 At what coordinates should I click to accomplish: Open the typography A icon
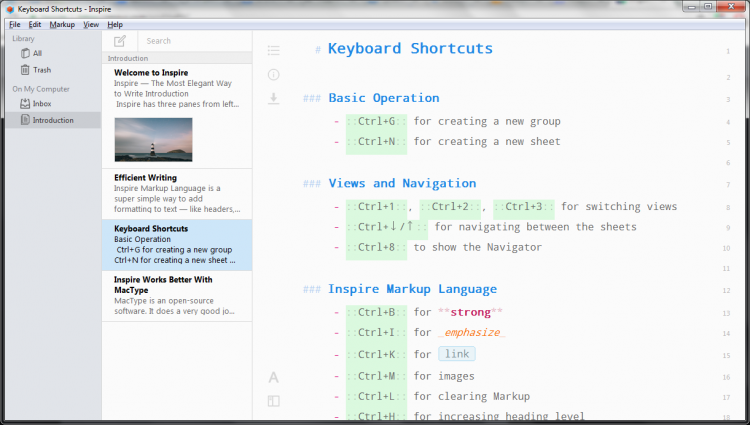tap(274, 377)
